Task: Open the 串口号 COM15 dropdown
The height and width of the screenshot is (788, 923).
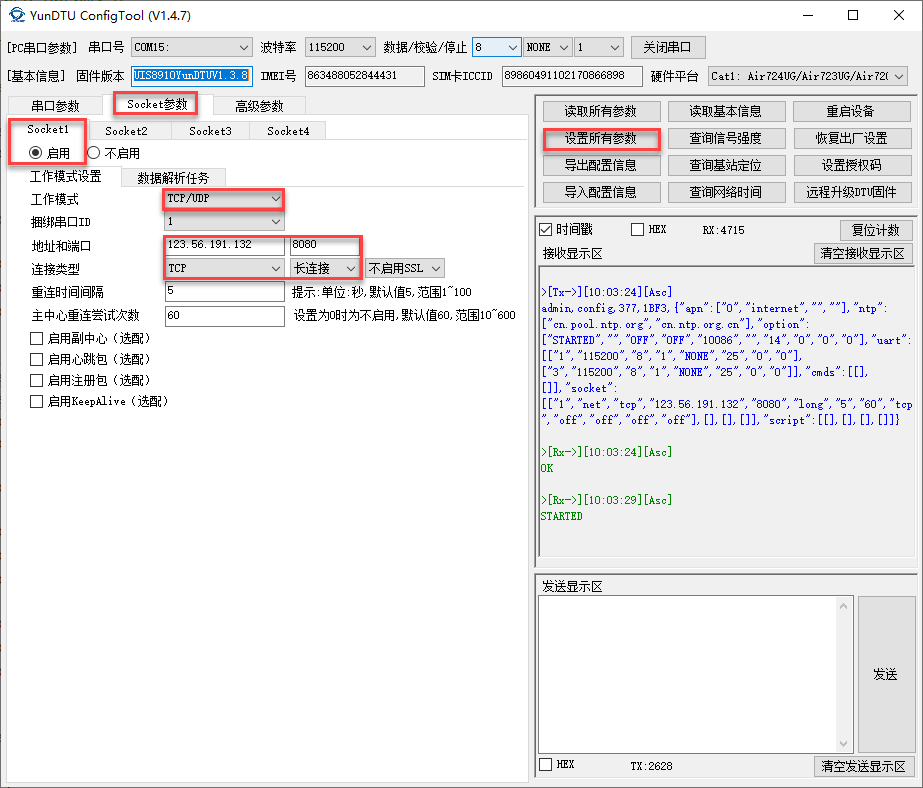Action: 191,47
